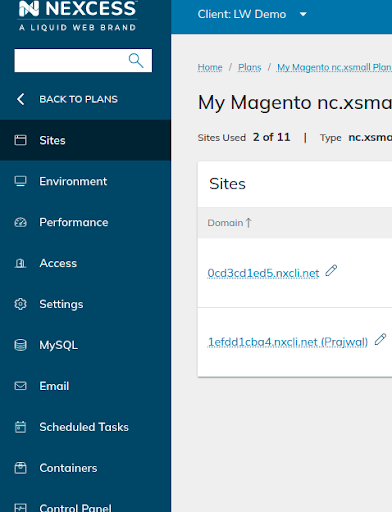This screenshot has width=392, height=512.
Task: Click the Access building icon
Action: coord(20,263)
